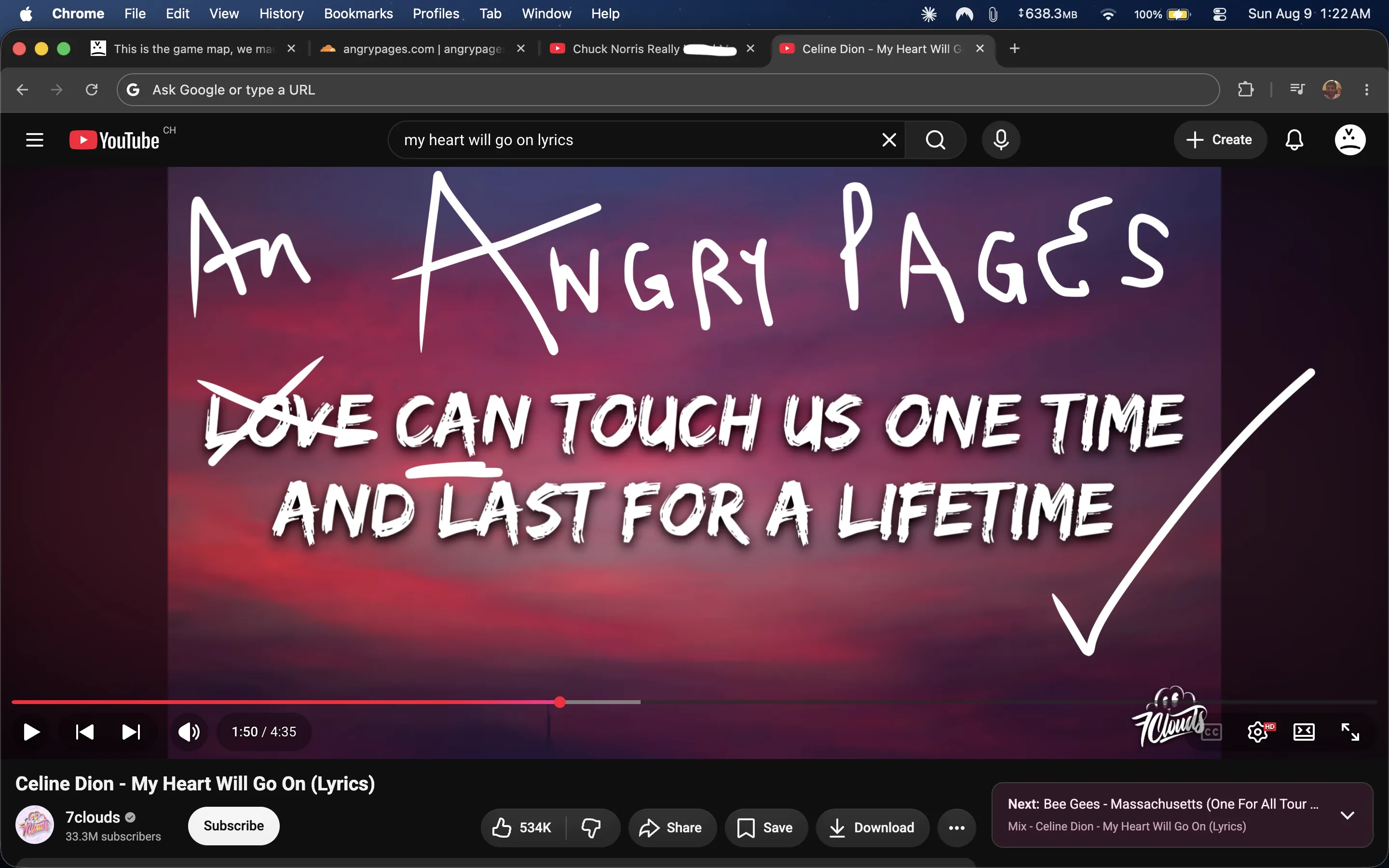Open the Create menu button

coord(1220,139)
